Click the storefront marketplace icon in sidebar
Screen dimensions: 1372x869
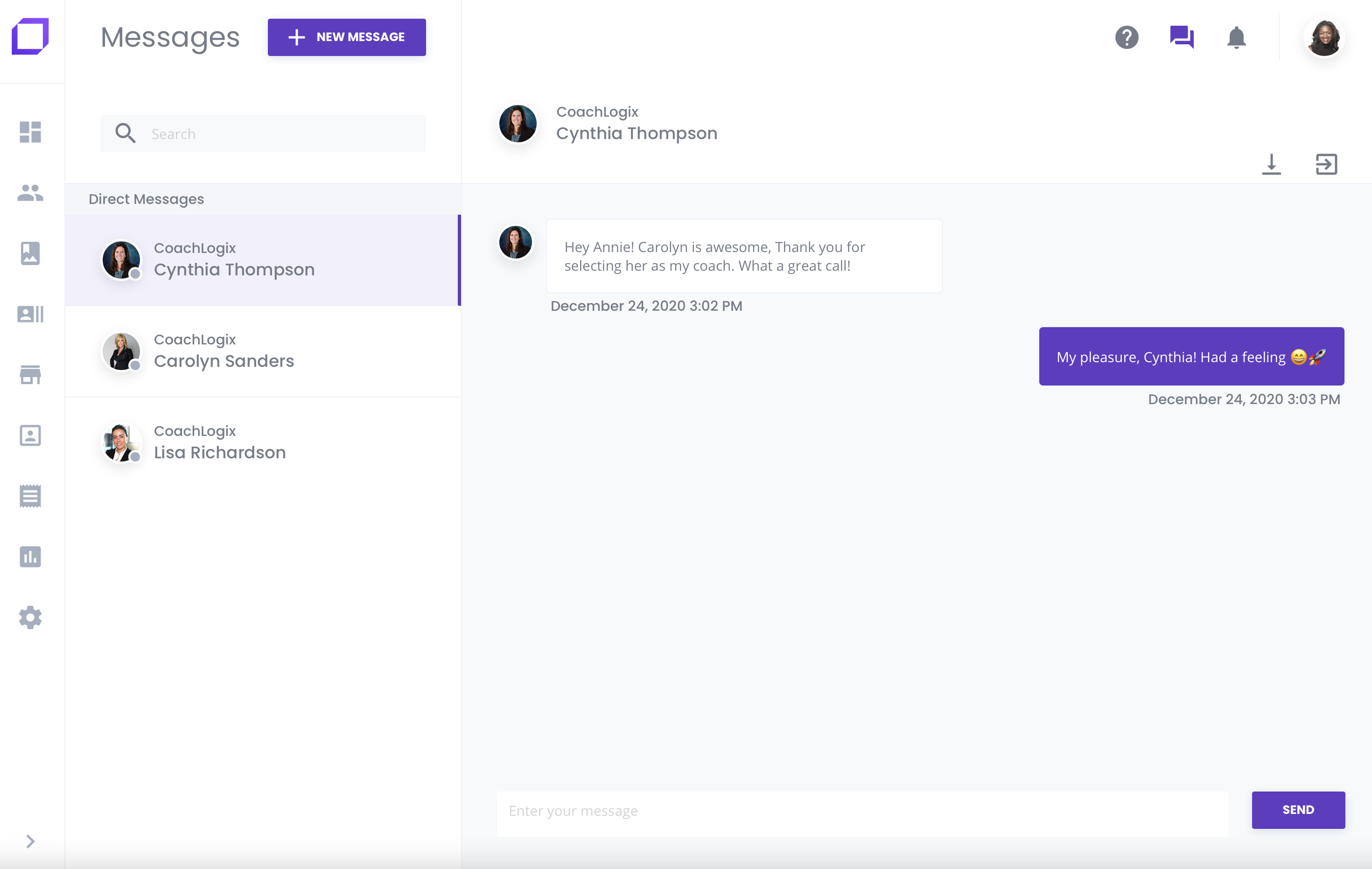point(30,375)
